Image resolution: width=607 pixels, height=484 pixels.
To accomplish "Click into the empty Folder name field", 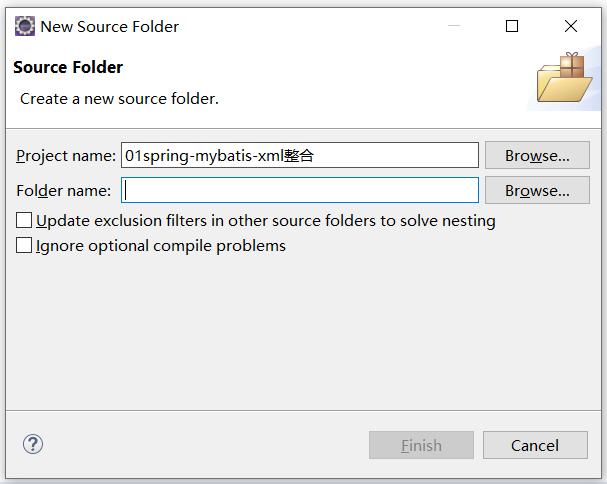I will point(300,190).
